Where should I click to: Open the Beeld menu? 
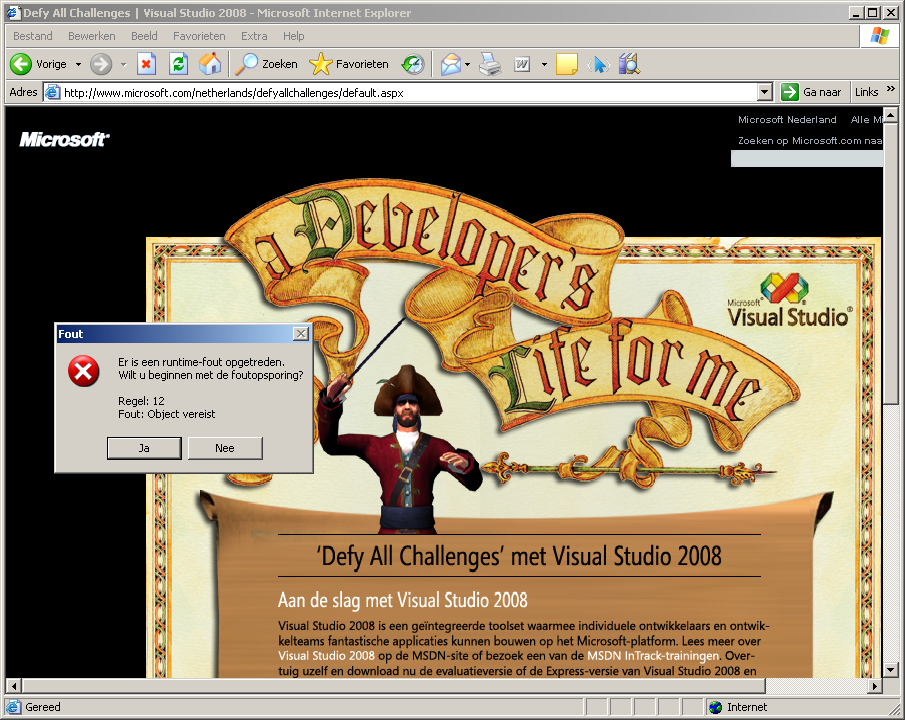coord(144,36)
